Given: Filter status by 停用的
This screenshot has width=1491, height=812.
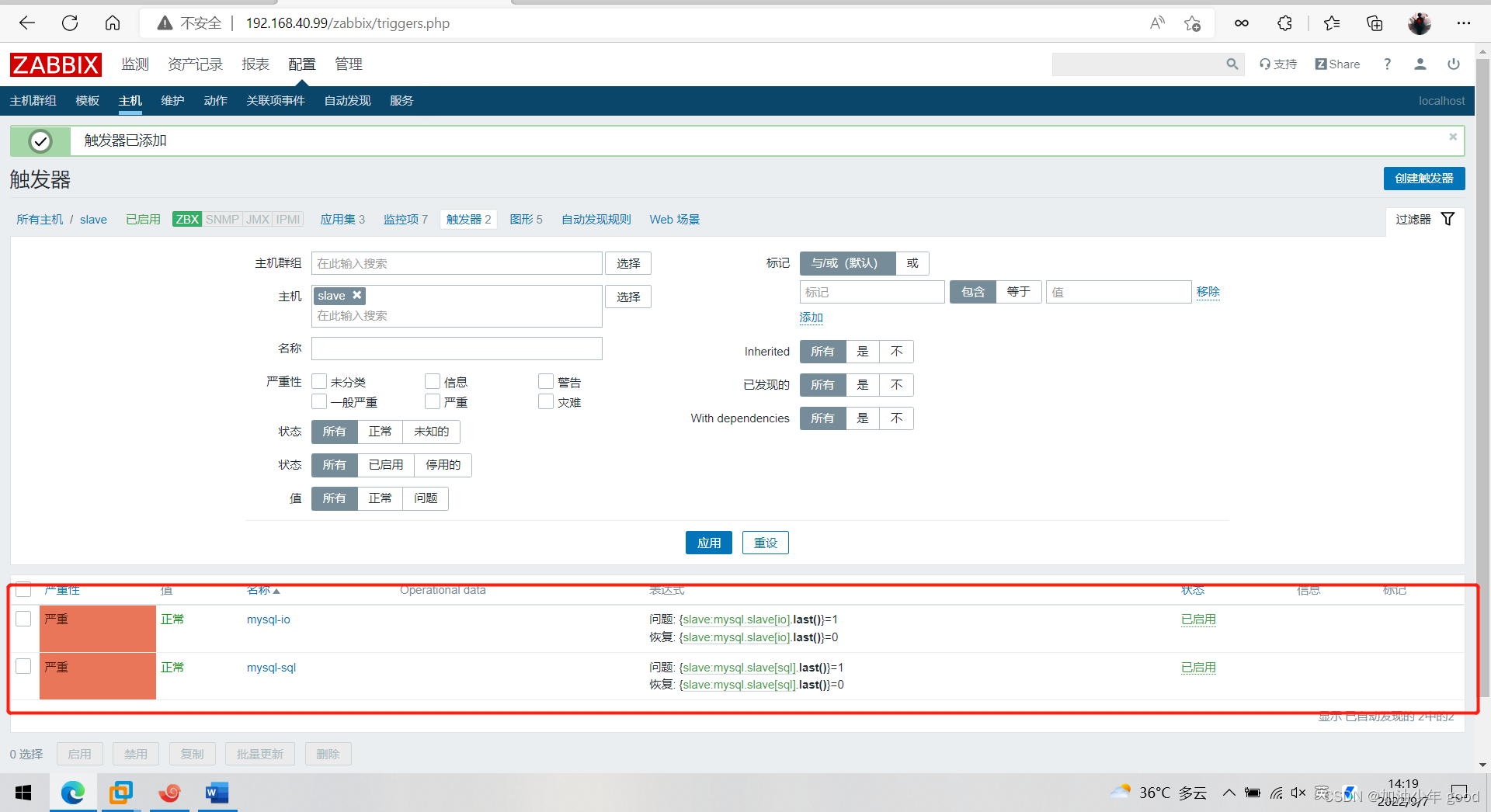Looking at the screenshot, I should point(443,465).
